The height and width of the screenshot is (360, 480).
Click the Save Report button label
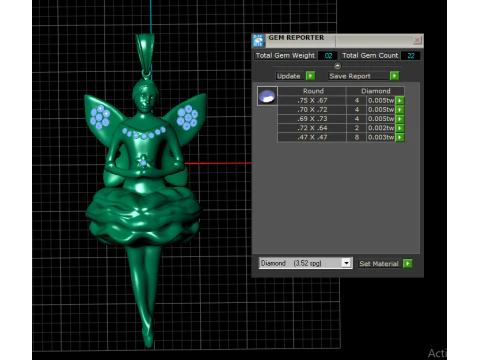(350, 76)
